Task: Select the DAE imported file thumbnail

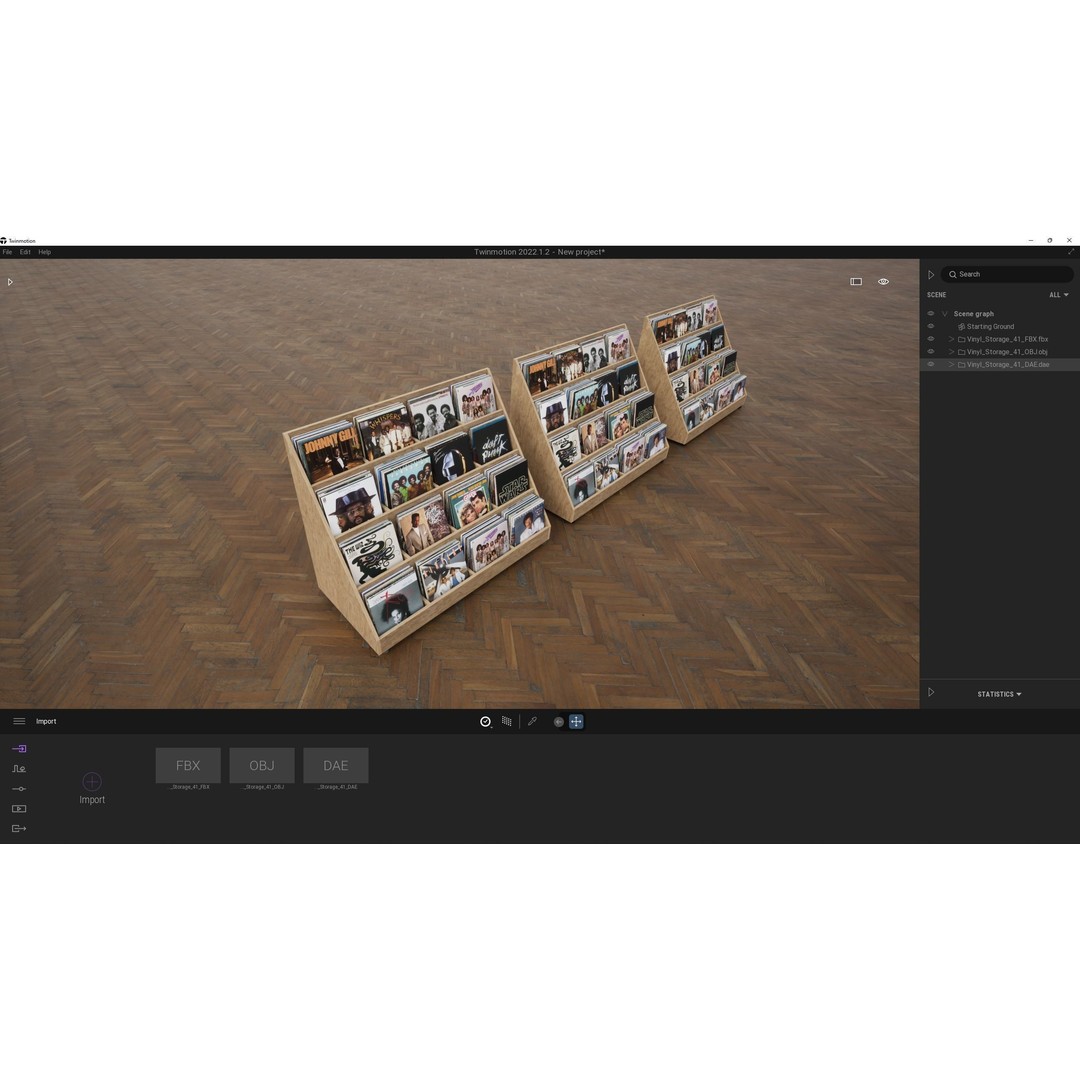Action: click(335, 765)
